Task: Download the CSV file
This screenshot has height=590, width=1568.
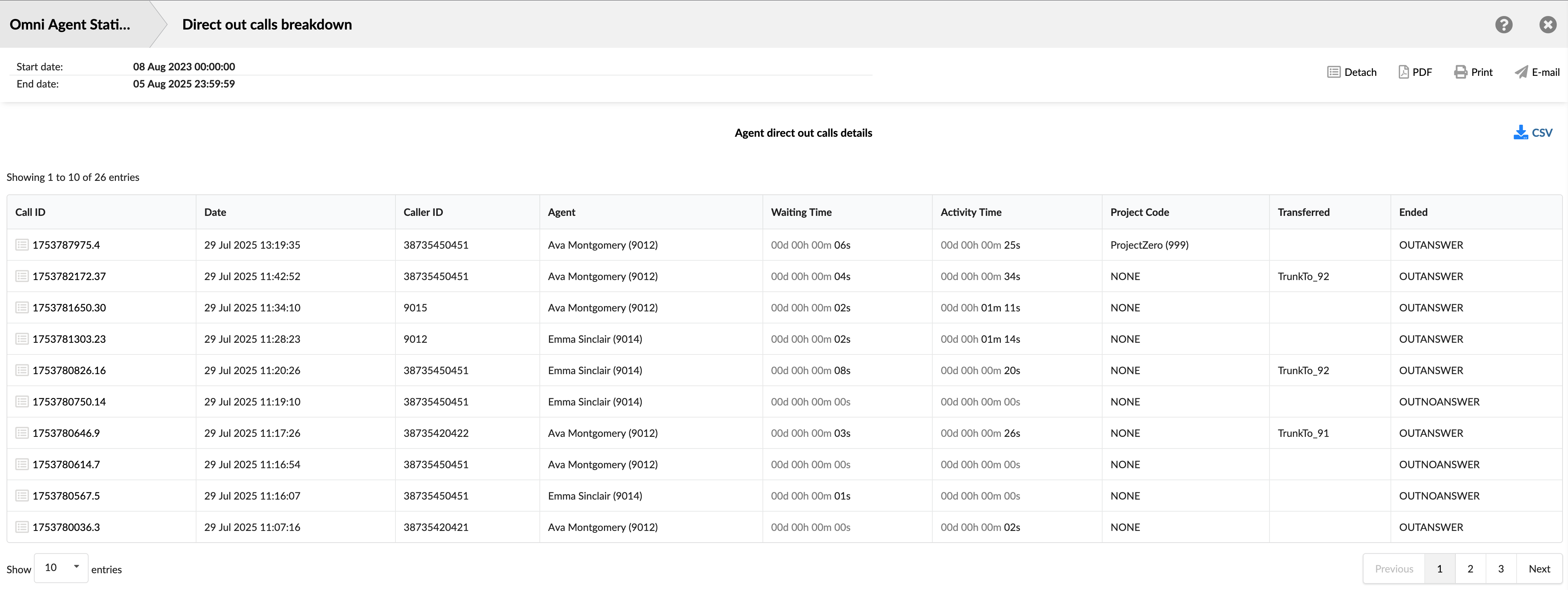Action: coord(1533,132)
